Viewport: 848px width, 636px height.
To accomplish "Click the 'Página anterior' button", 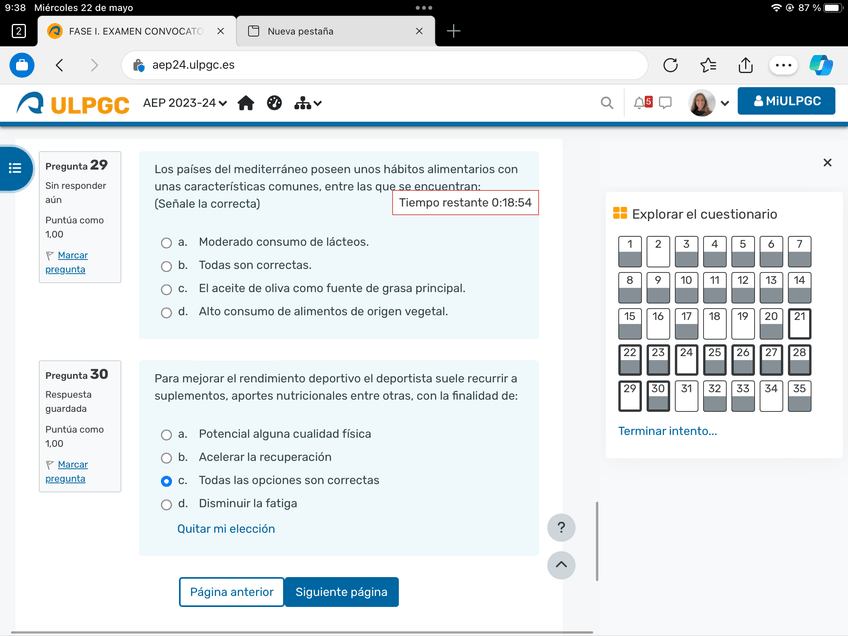I will [231, 592].
